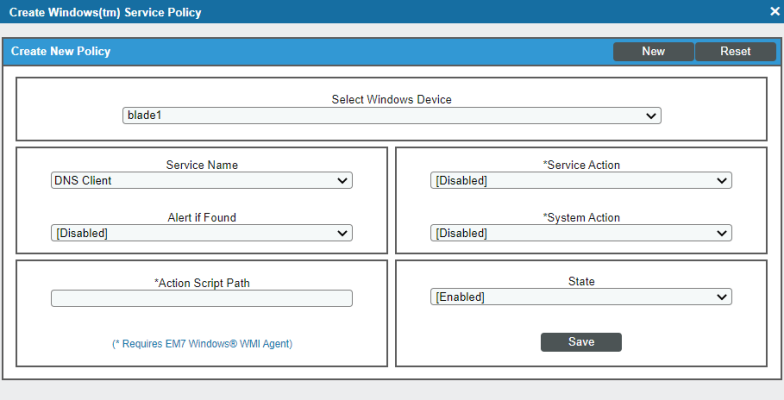Screen dimensions: 784x400
Task: Save the new service policy
Action: 581,342
